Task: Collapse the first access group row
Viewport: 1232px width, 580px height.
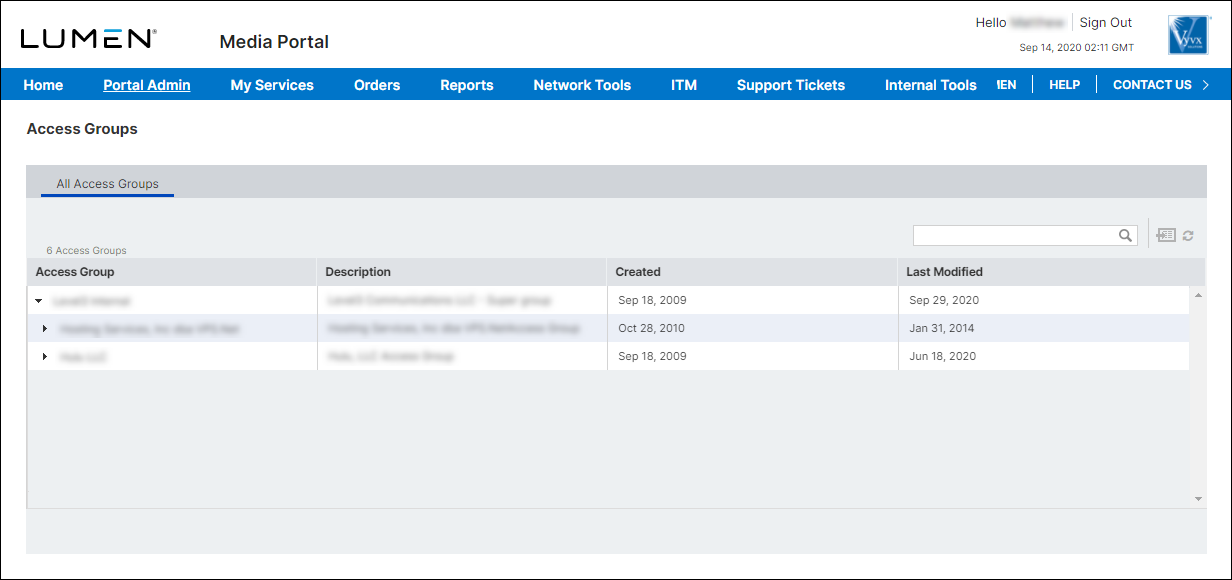Action: click(38, 300)
